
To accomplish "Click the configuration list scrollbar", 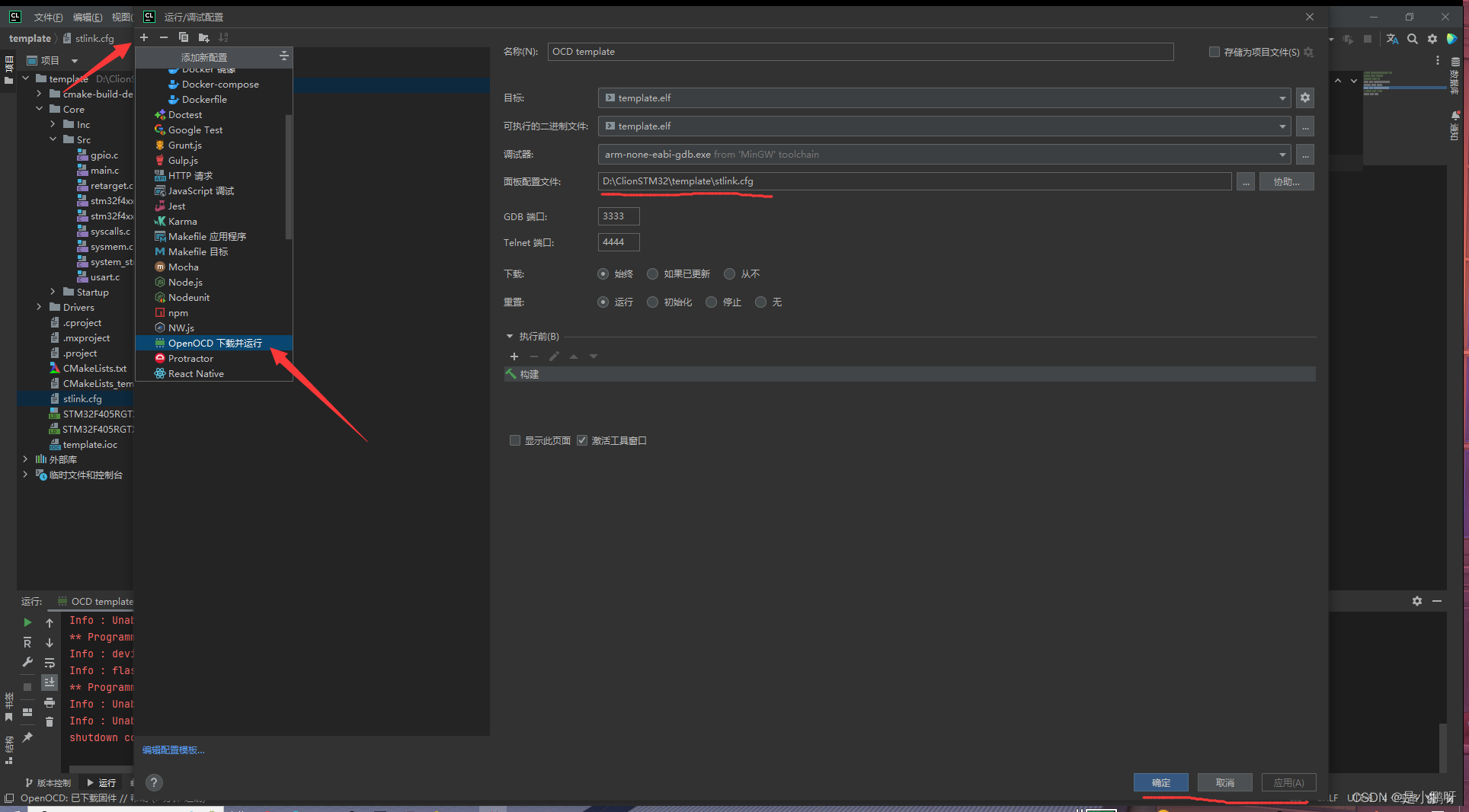I will (x=288, y=177).
